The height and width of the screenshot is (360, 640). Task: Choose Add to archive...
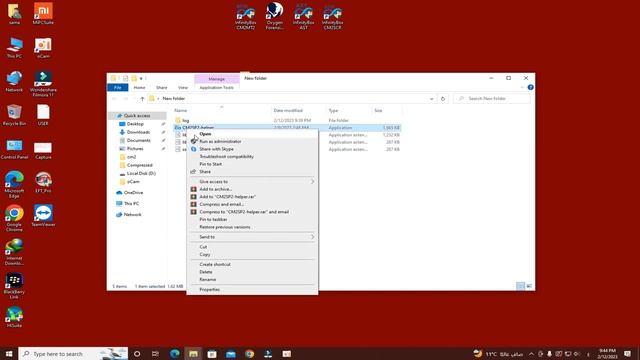216,189
